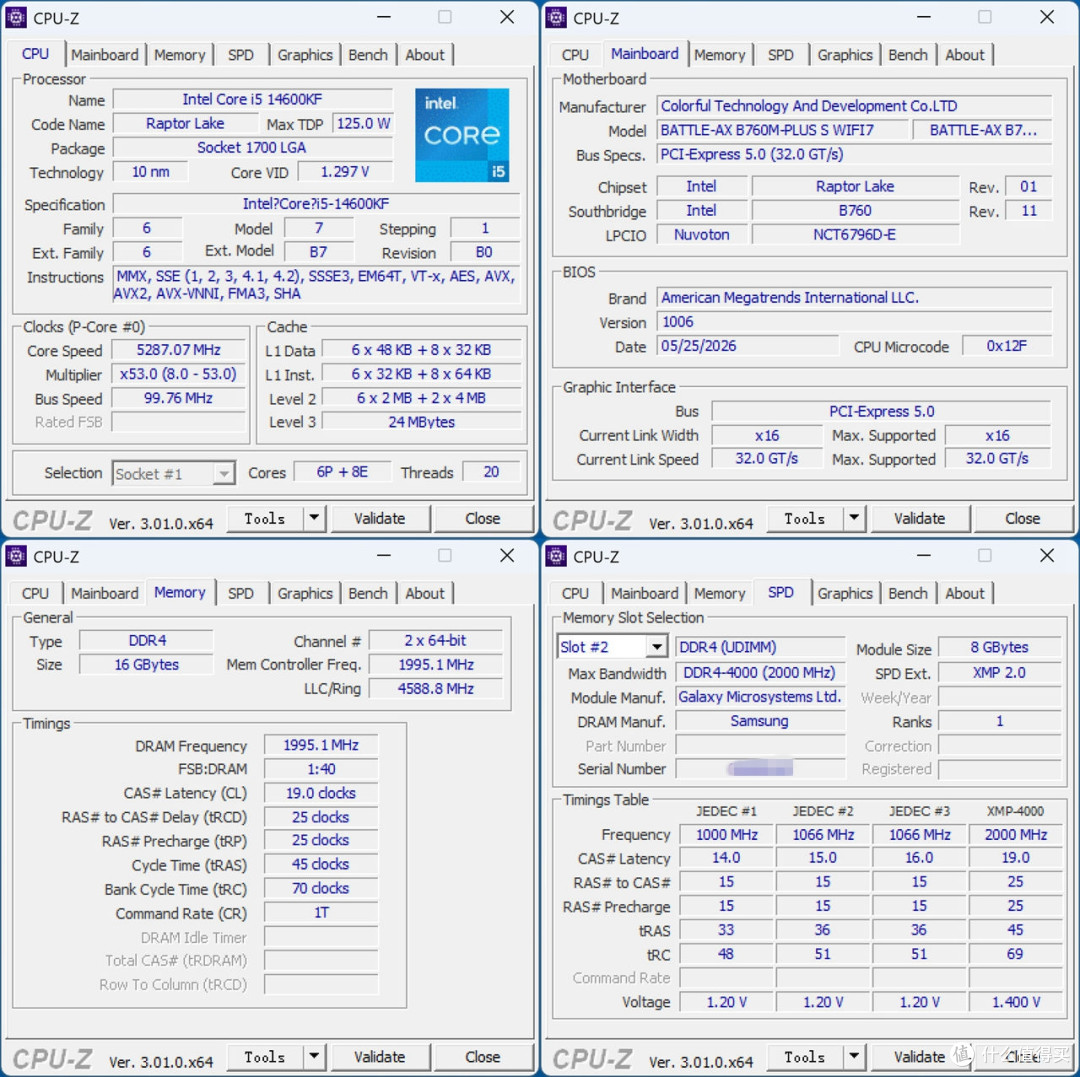The image size is (1080, 1077).
Task: Click the XMP-4000 voltage cell 1.400 V
Action: 1015,1002
